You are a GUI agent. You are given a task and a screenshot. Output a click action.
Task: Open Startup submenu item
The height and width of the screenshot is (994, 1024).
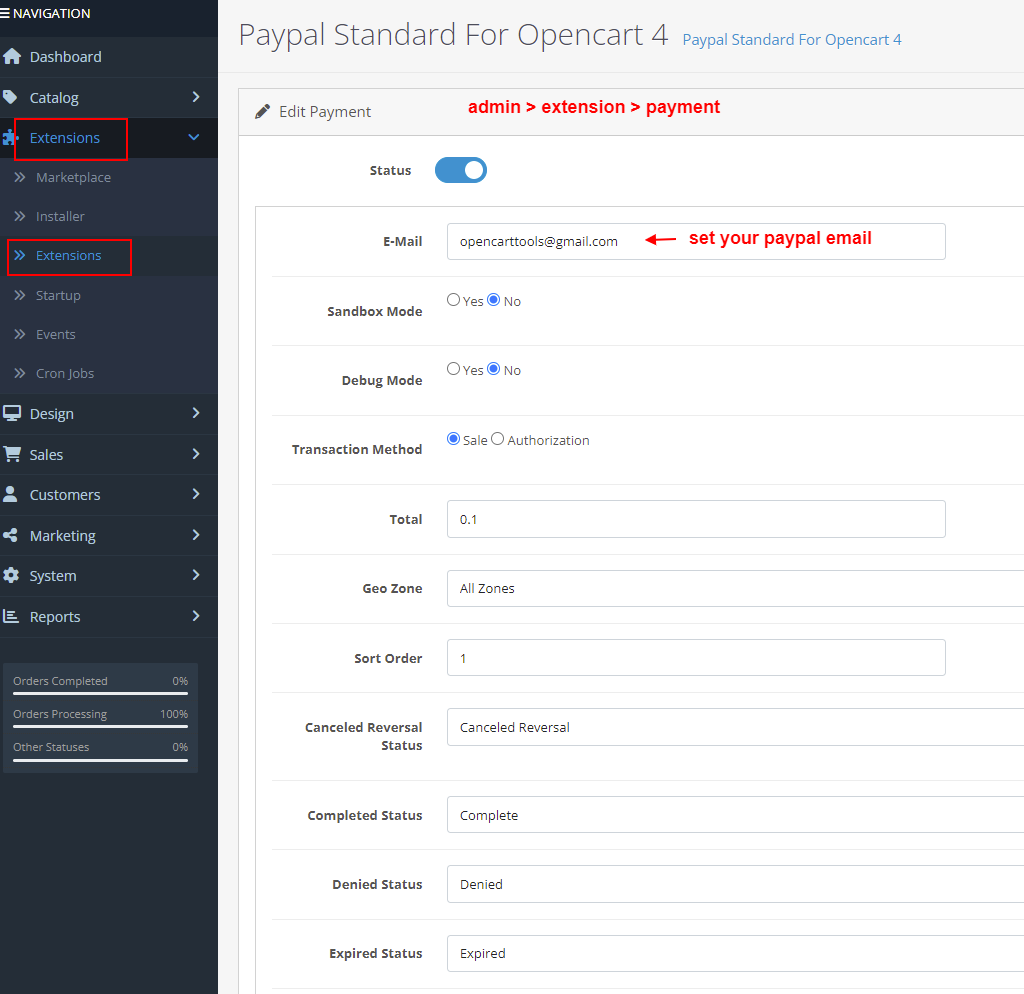[108, 295]
